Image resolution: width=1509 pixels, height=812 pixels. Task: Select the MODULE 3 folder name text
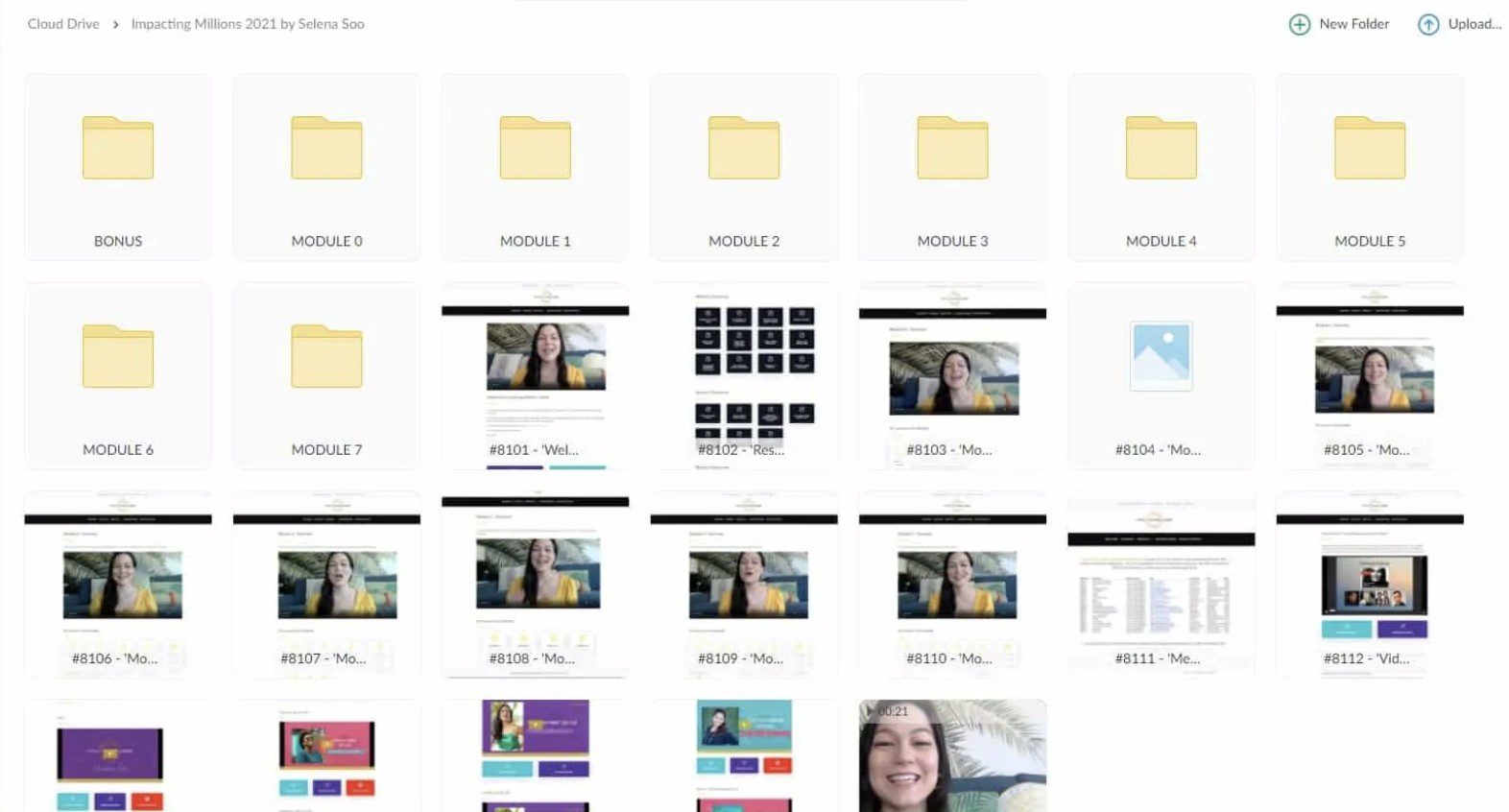[x=952, y=241]
